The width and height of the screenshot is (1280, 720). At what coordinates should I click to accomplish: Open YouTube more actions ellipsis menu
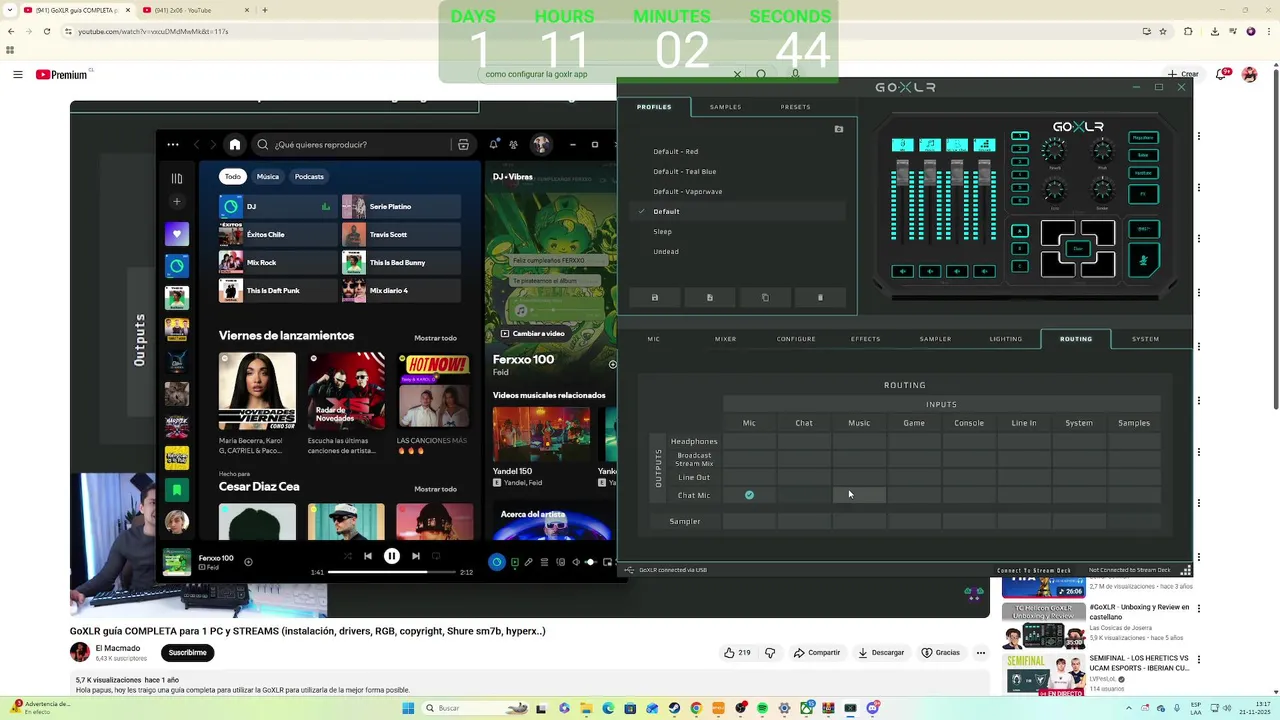(981, 653)
